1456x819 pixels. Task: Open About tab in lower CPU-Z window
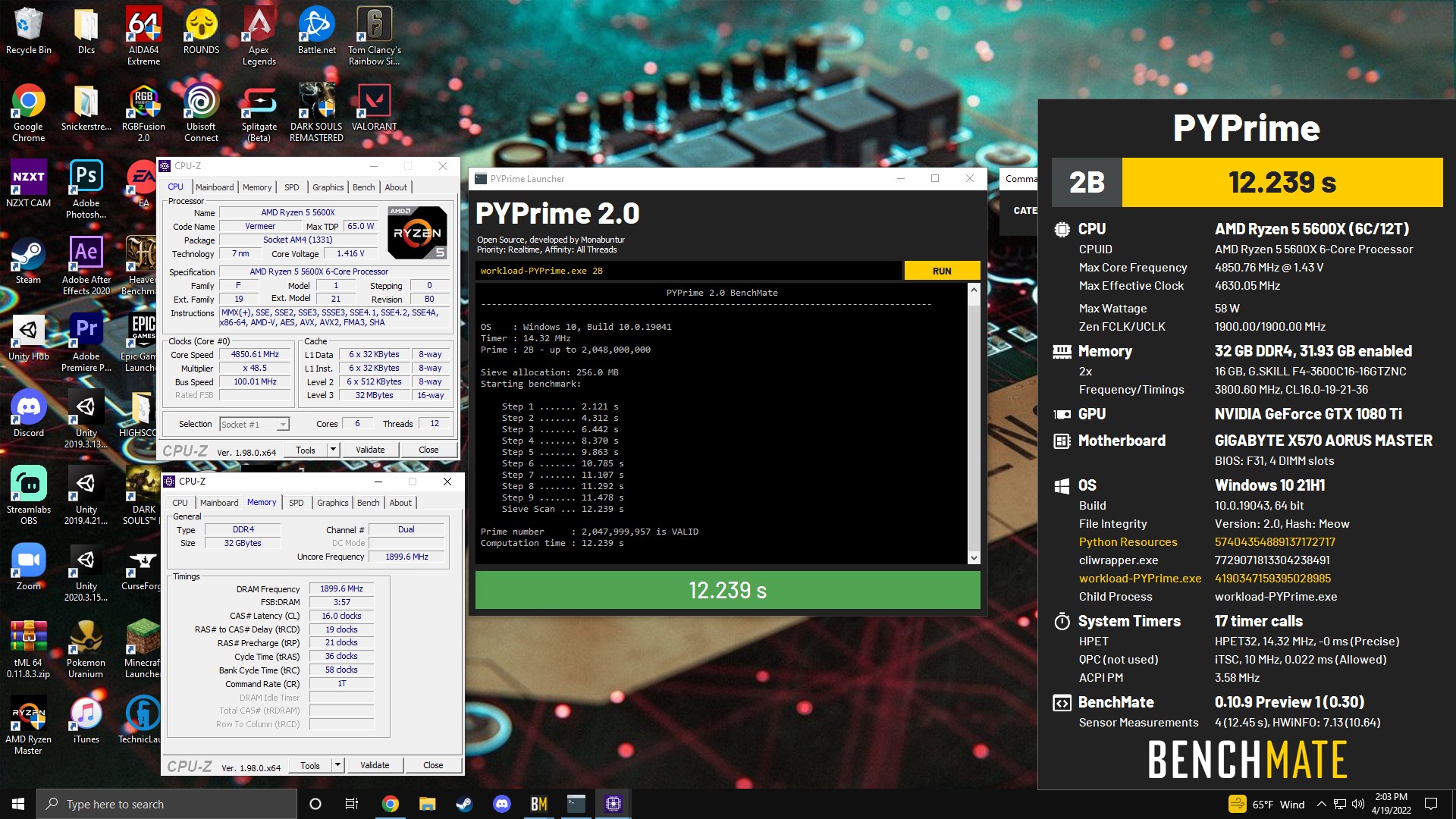click(x=400, y=503)
